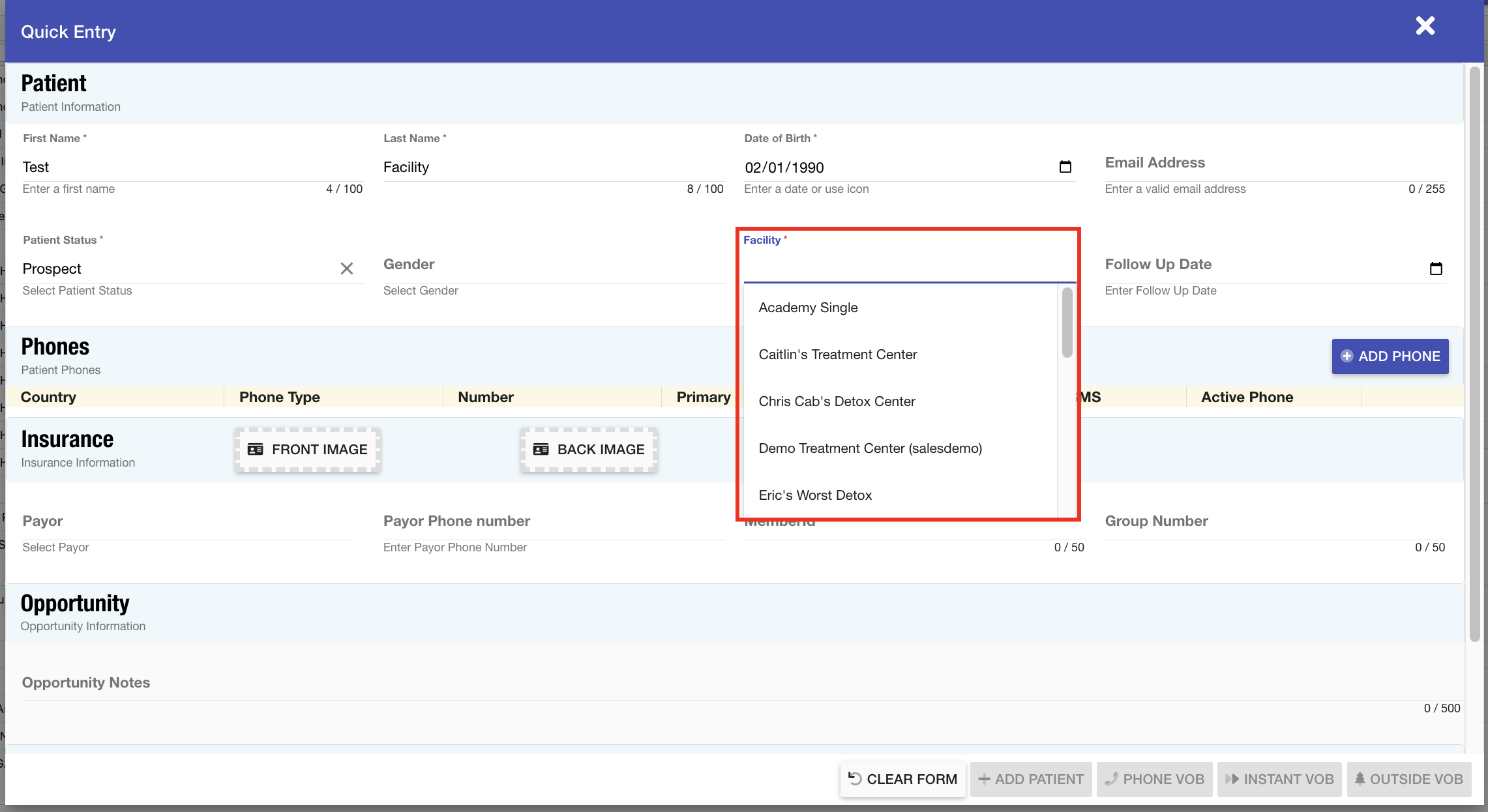Click the dialog's main vertical scrollbar
The image size is (1488, 812).
point(1474,352)
